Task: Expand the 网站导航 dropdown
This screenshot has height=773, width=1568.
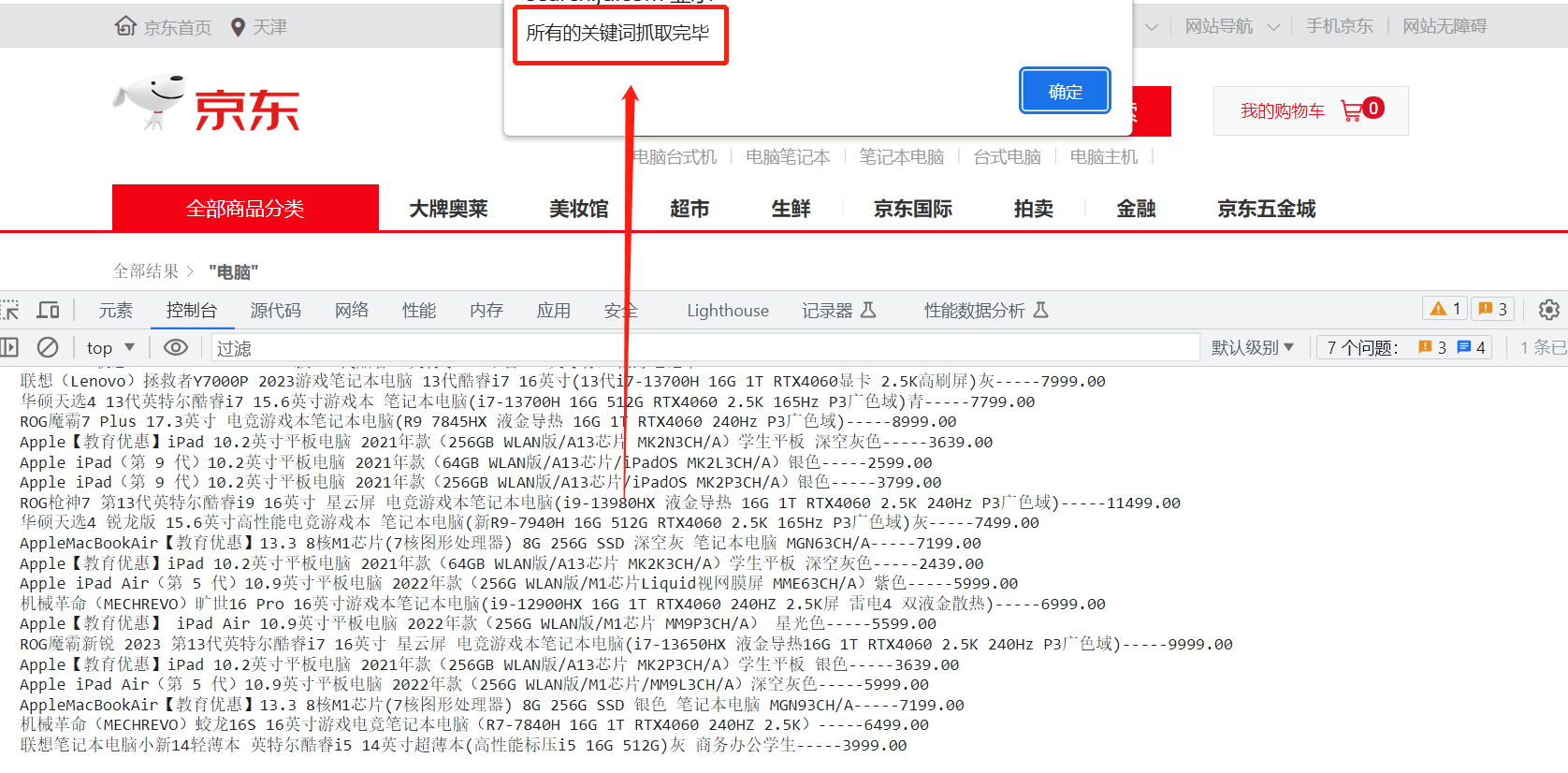Action: 1232,26
